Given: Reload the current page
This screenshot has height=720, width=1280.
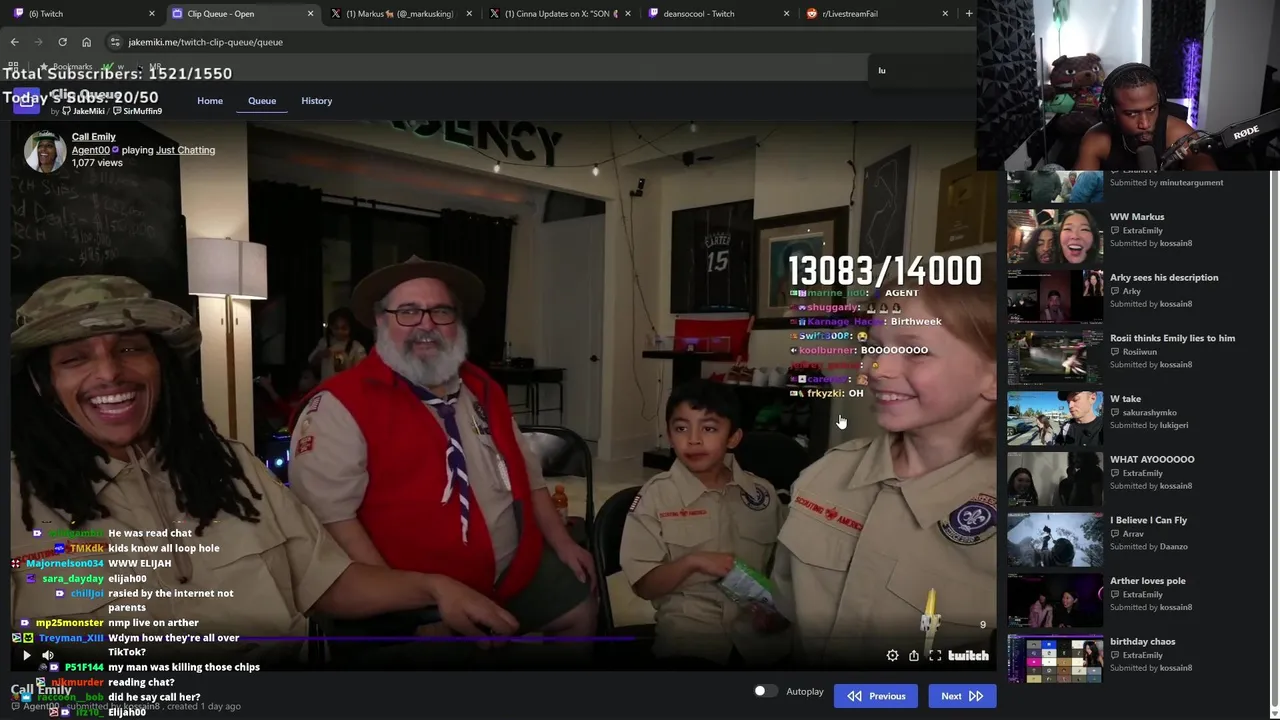Looking at the screenshot, I should (x=62, y=42).
